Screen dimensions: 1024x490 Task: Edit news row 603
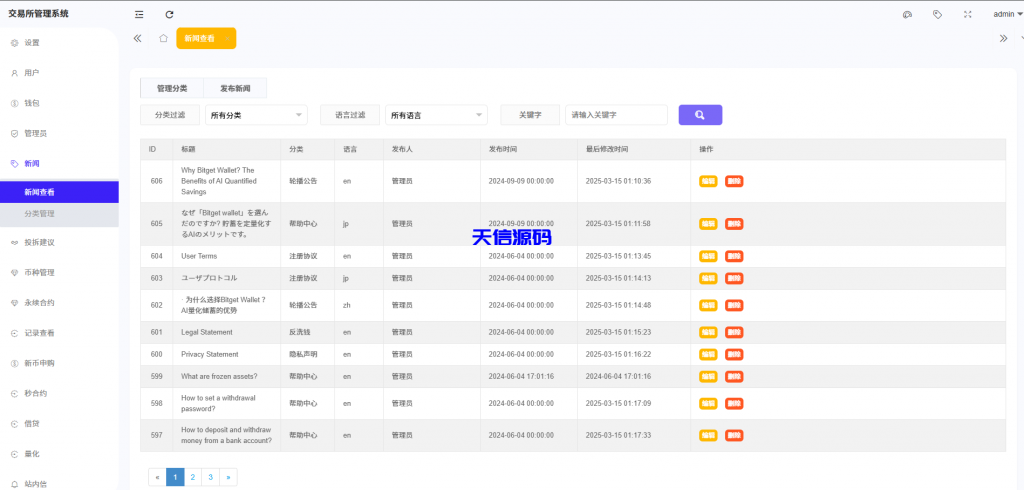click(709, 278)
